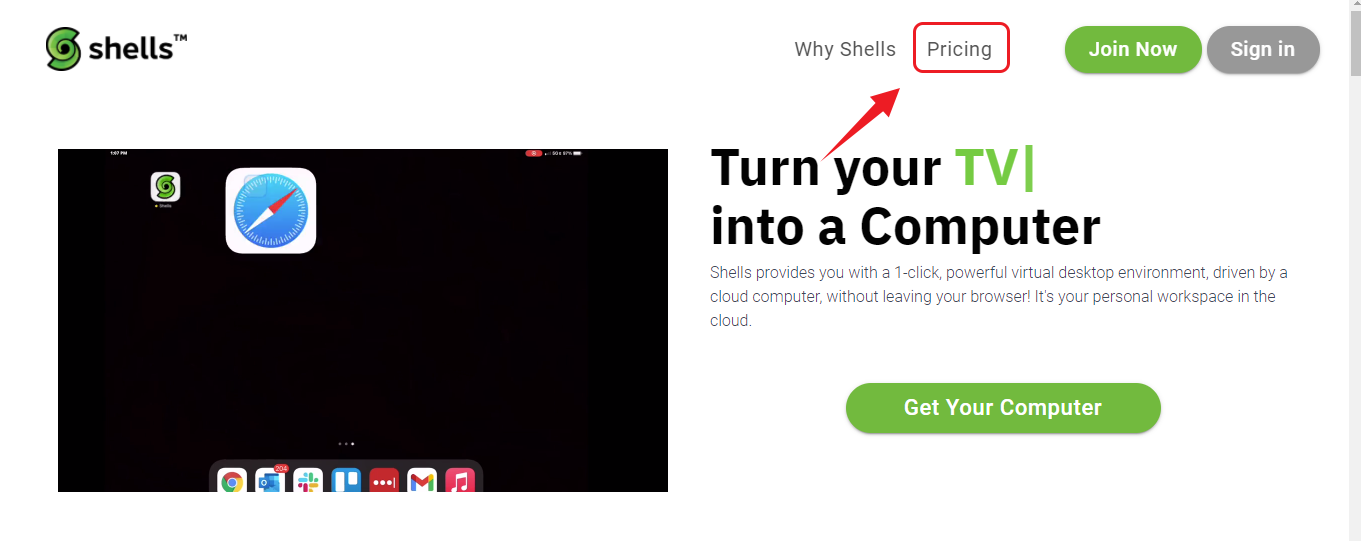
Task: Open the Trello app in the dock
Action: [346, 482]
